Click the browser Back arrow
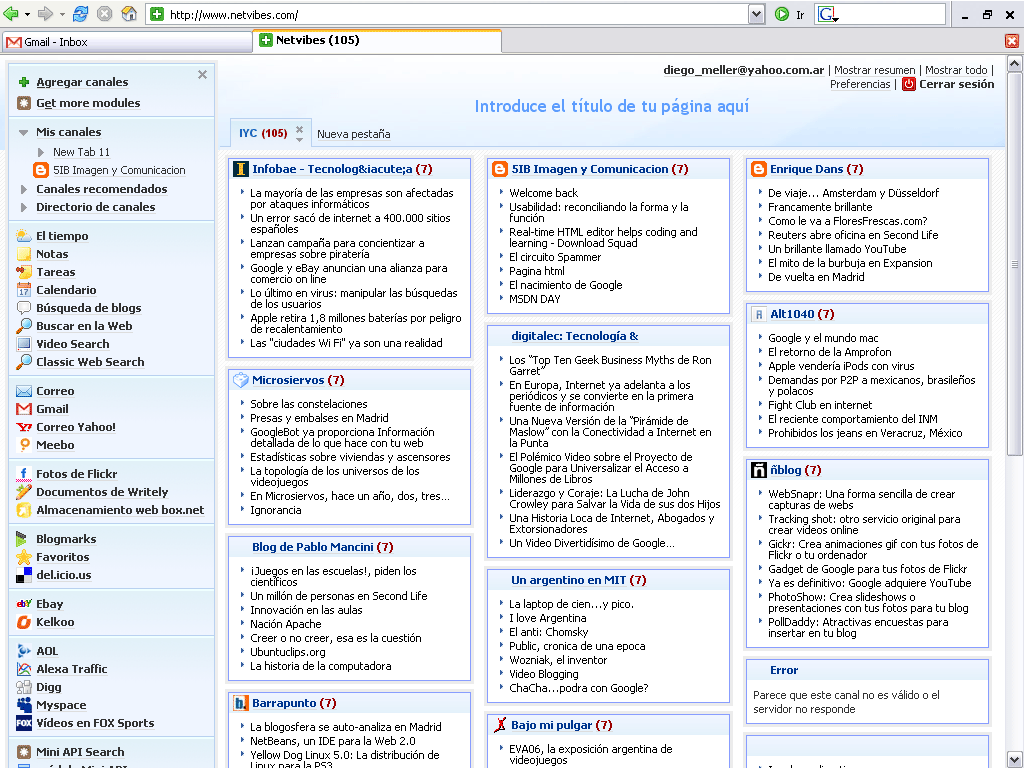The width and height of the screenshot is (1024, 768). (x=10, y=14)
